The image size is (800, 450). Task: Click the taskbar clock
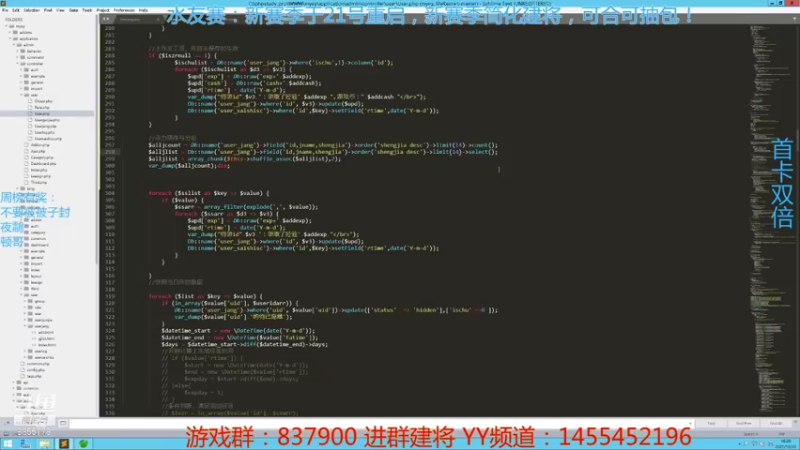(786, 444)
